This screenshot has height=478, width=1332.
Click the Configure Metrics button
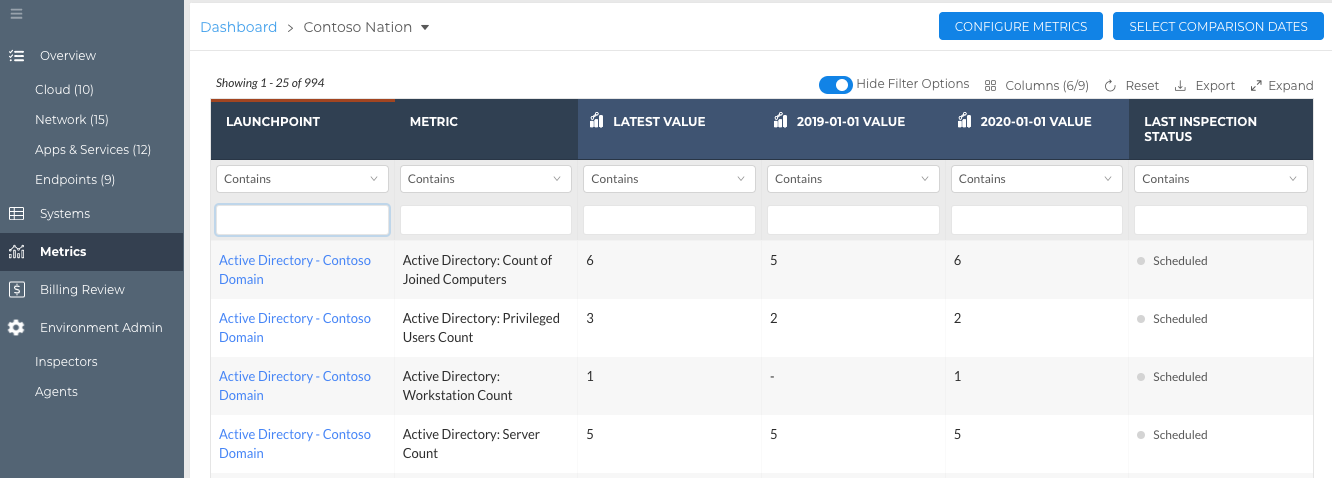point(1020,27)
